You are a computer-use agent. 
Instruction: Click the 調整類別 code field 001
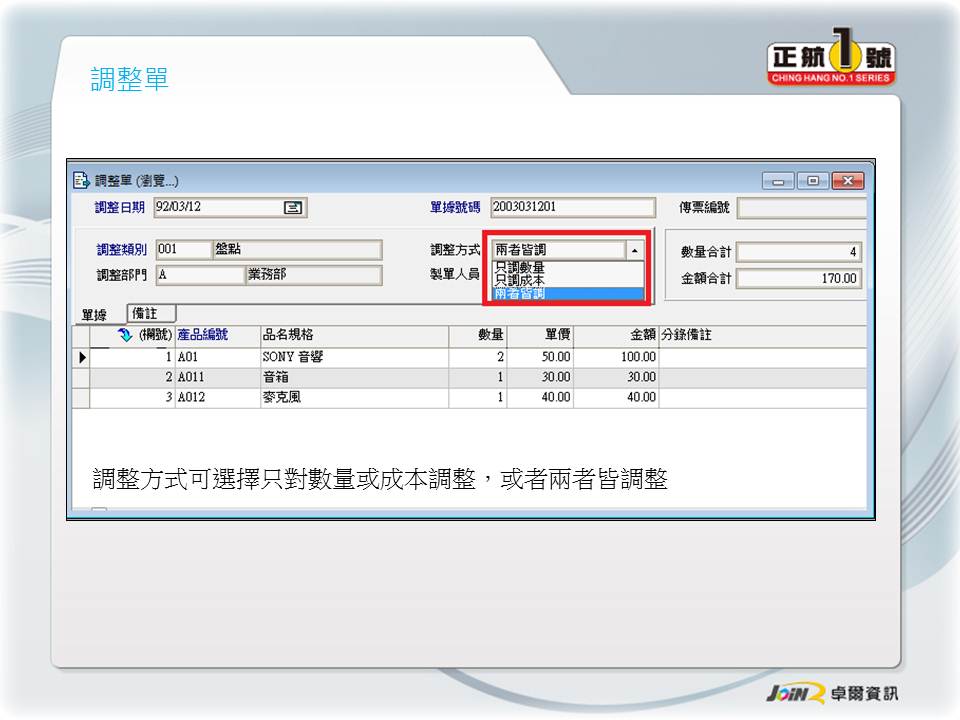[x=183, y=250]
